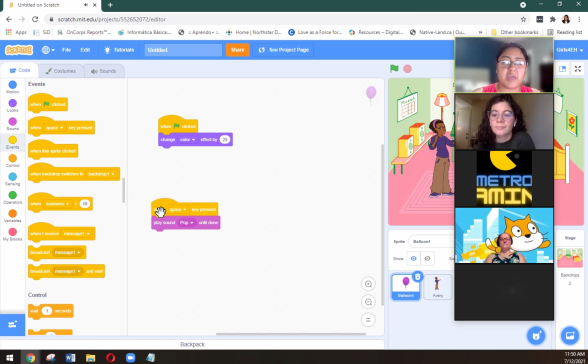Click the Windows Start button
This screenshot has height=364, width=588.
click(x=10, y=358)
